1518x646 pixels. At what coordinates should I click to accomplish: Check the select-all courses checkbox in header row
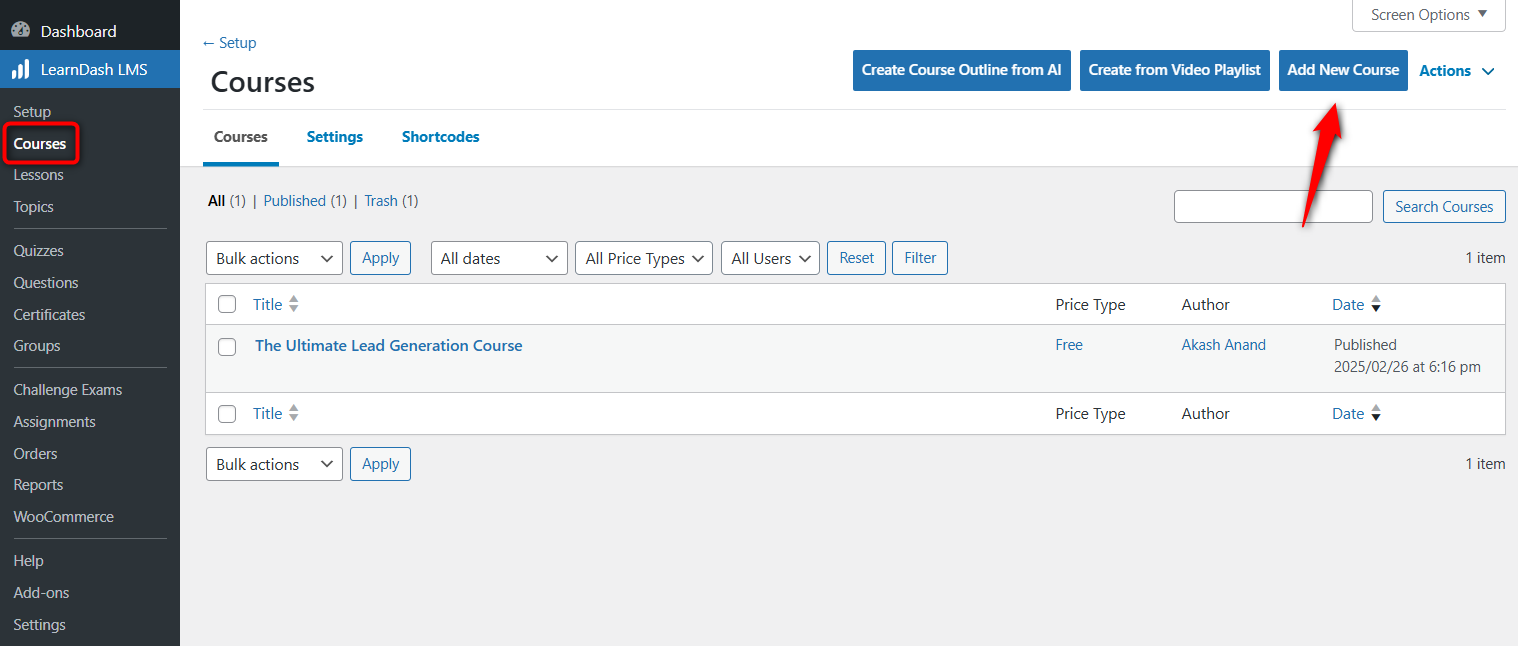(x=227, y=303)
